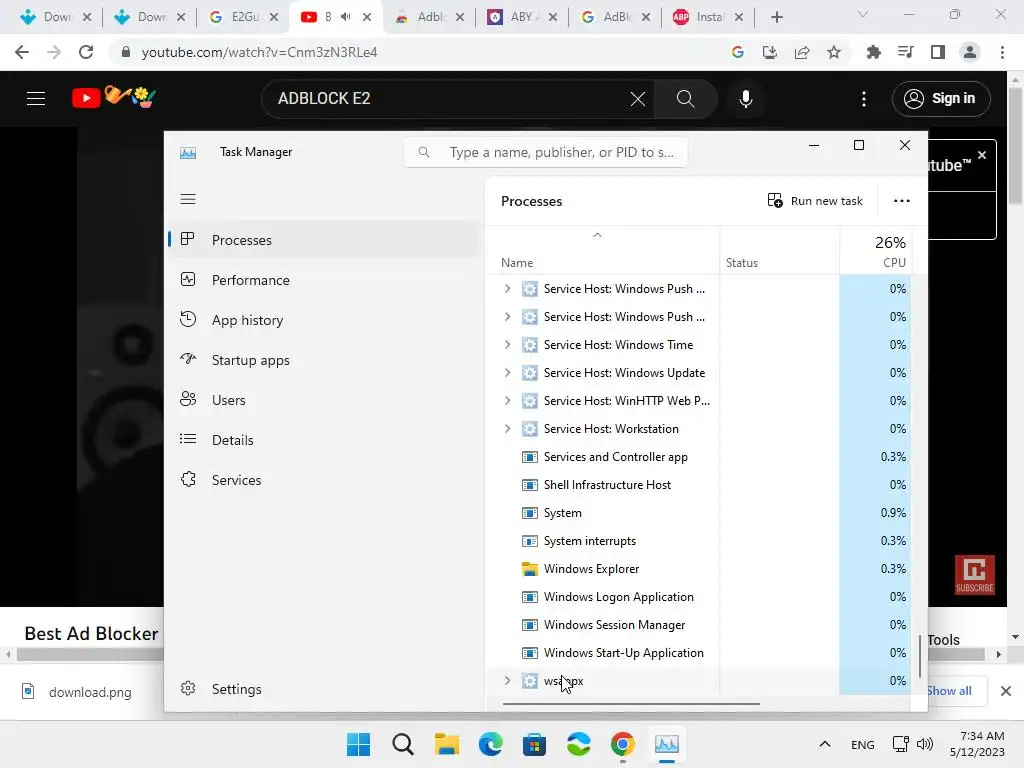The image size is (1024, 768).
Task: Sort by the Status column header
Action: (x=779, y=251)
